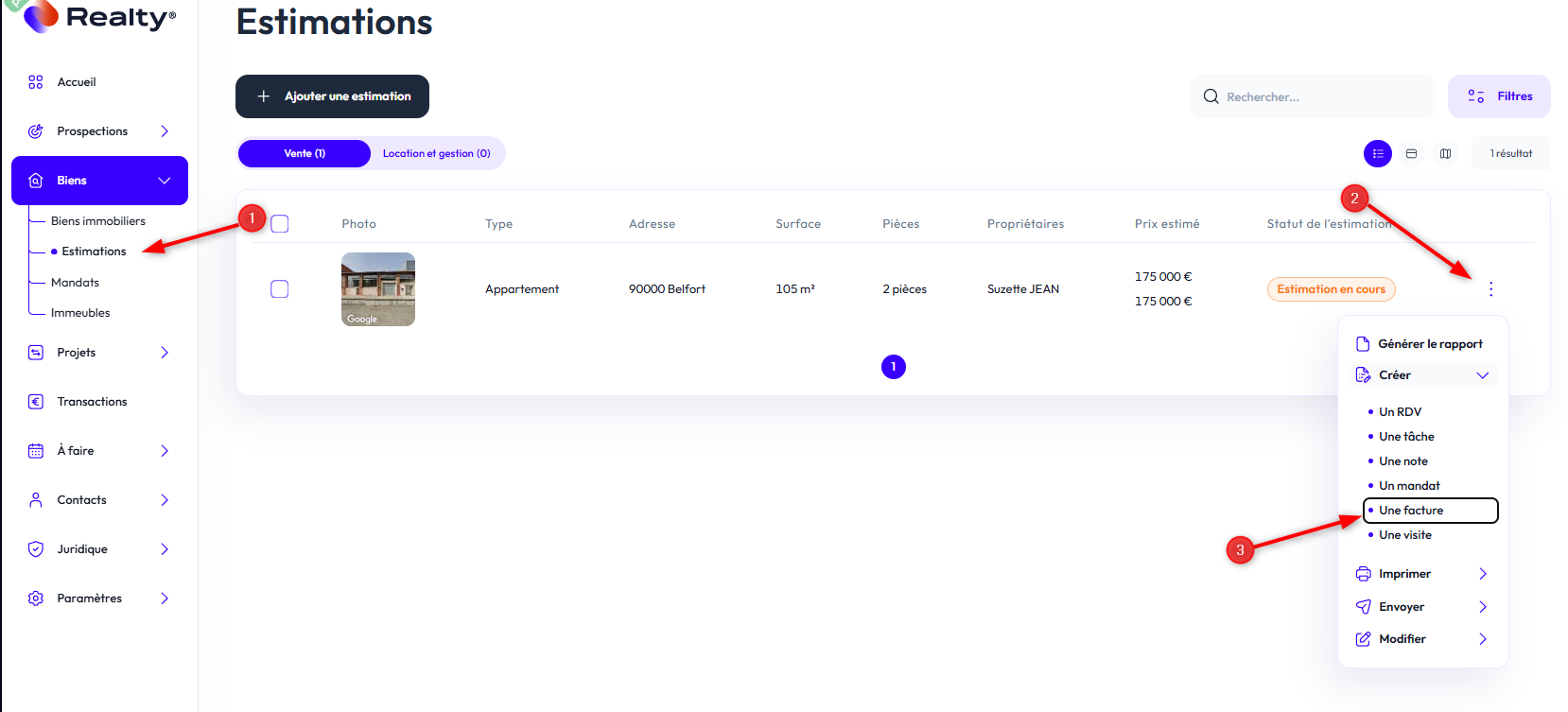Viewport: 1568px width, 712px height.
Task: Switch to map view icon
Action: click(x=1445, y=154)
